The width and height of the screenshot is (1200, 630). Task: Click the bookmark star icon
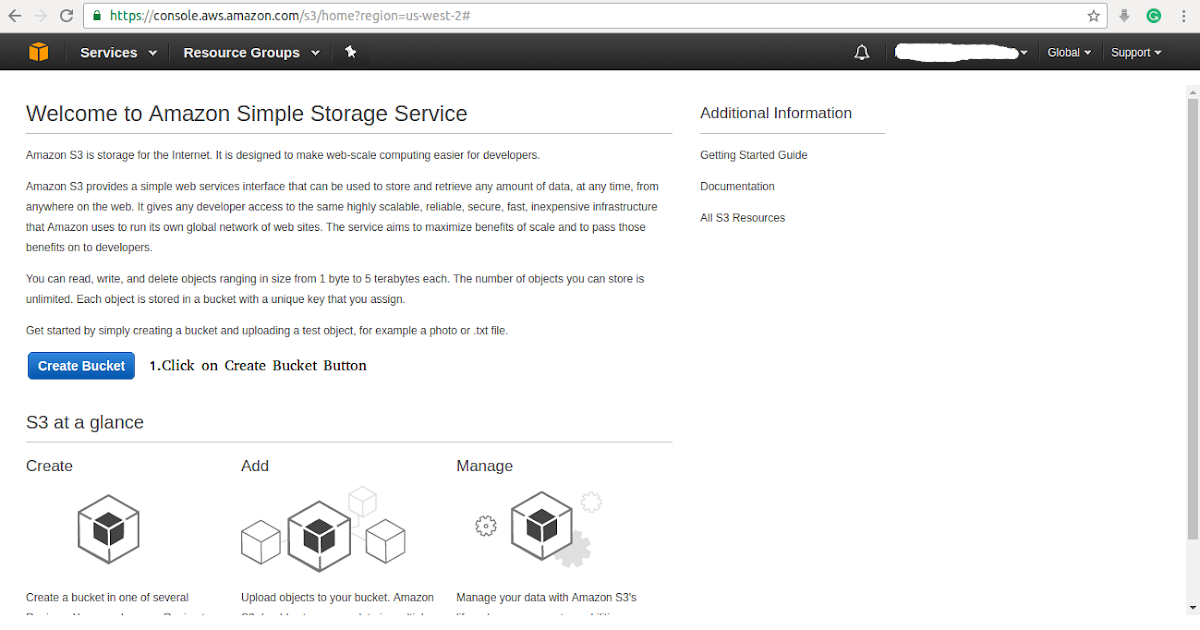1093,16
